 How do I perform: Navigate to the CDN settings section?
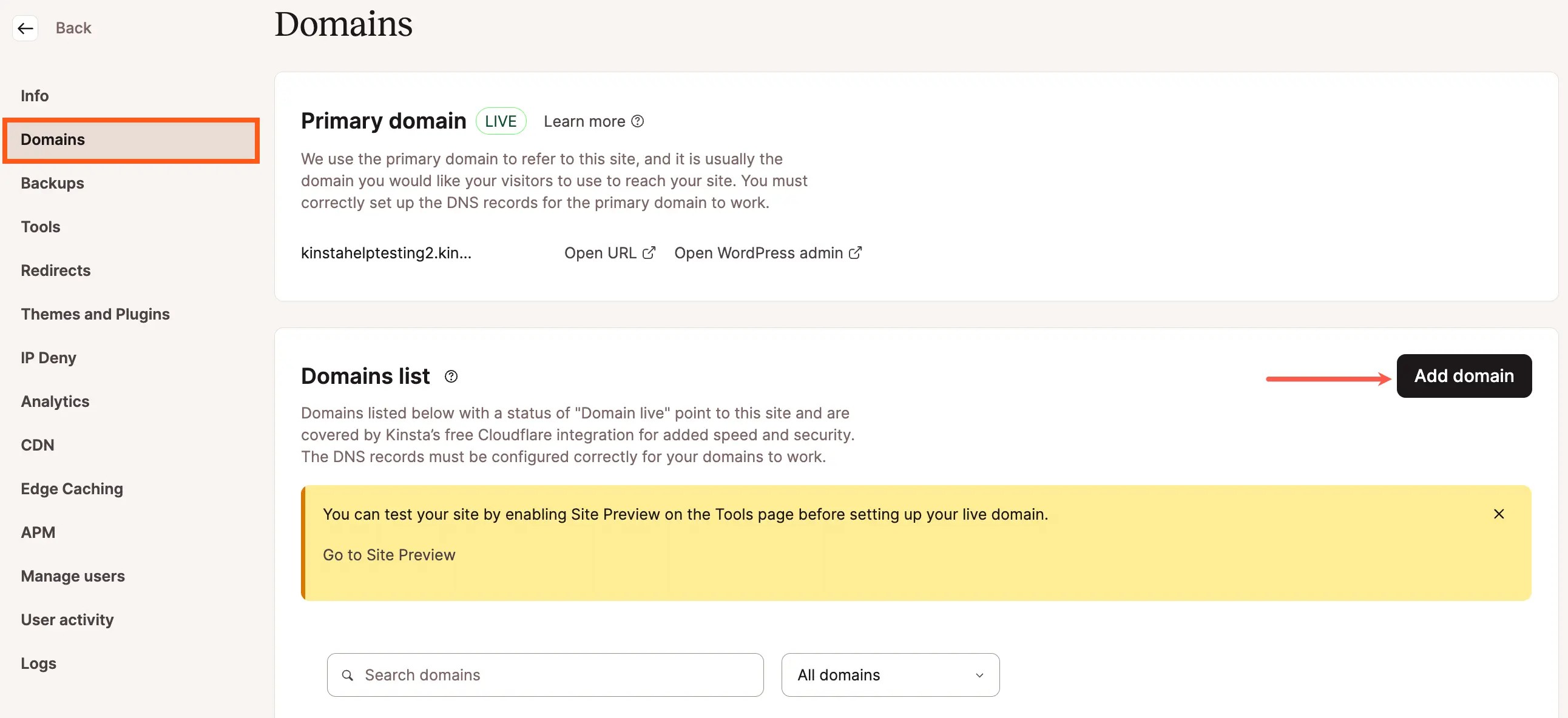point(38,444)
